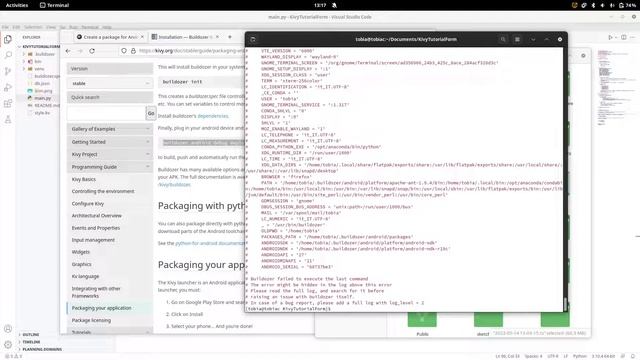
Task: Click the shield tracking-protection icon in address bar
Action: pyautogui.click(x=124, y=51)
